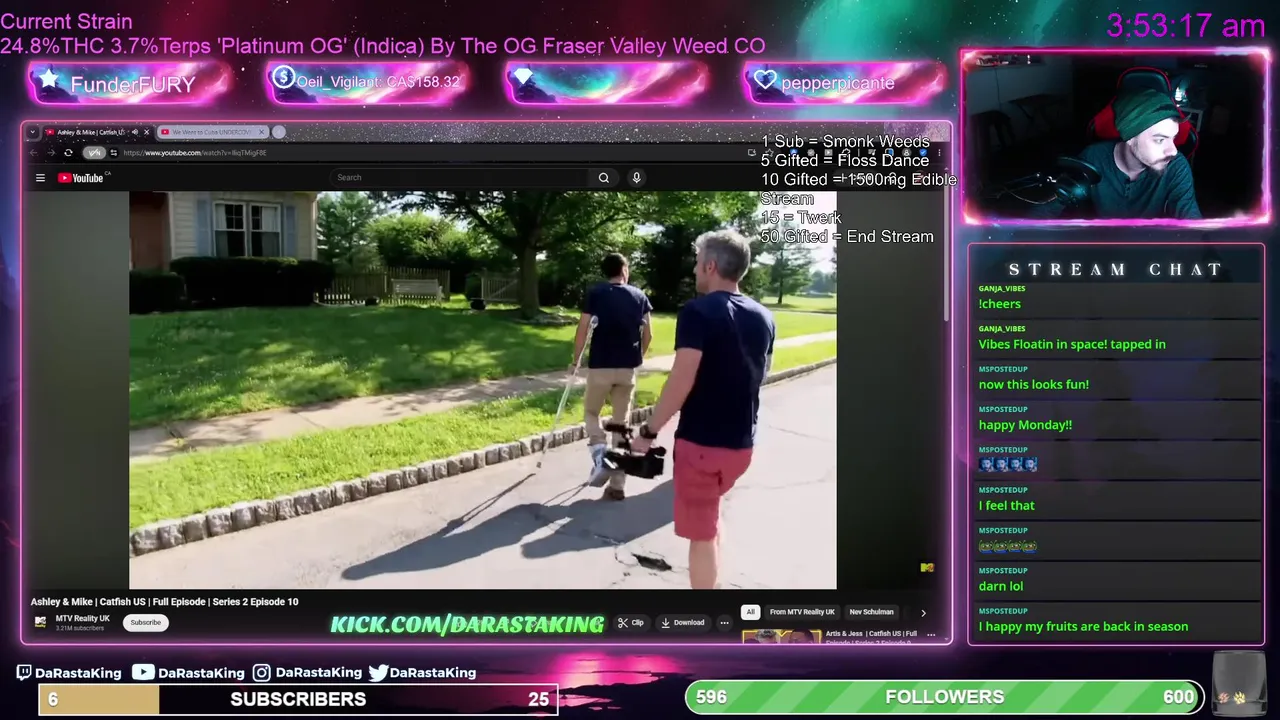
Task: Click the youtube.com address bar URL
Action: [x=196, y=153]
